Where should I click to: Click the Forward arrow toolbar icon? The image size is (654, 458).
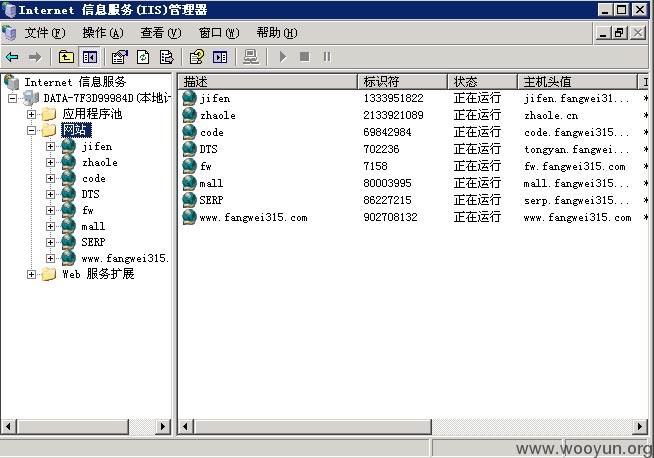35,57
